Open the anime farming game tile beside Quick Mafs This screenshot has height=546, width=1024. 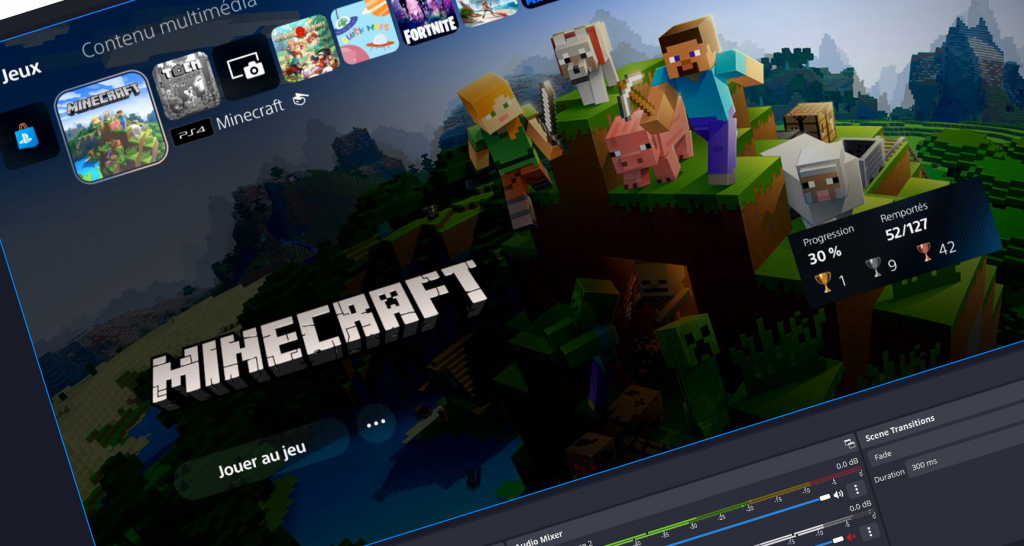(x=304, y=49)
